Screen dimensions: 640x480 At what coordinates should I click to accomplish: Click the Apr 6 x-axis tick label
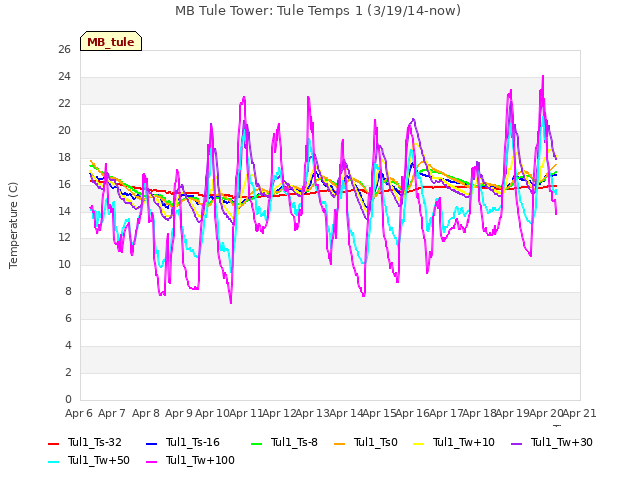click(x=79, y=413)
